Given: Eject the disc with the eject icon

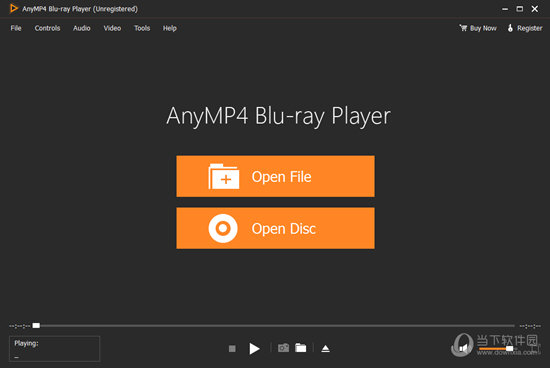Looking at the screenshot, I should [x=326, y=348].
